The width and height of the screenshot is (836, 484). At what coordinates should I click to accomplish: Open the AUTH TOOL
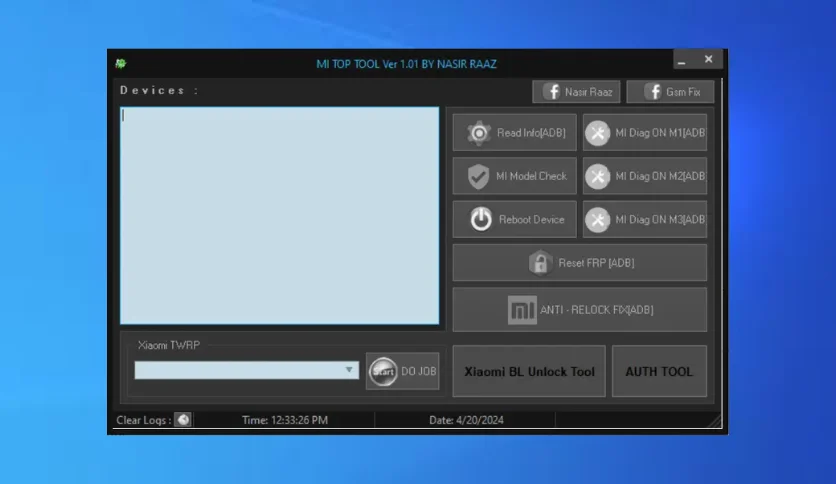pos(659,371)
